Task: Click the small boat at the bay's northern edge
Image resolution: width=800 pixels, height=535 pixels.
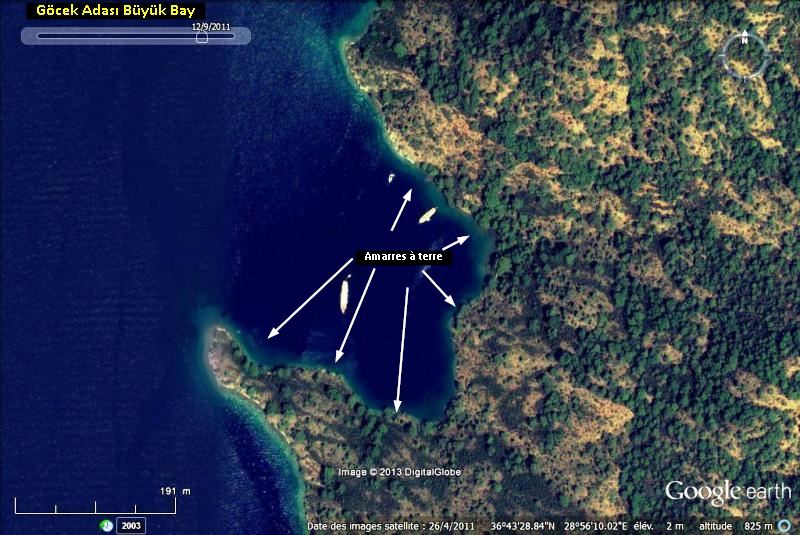Action: [391, 178]
